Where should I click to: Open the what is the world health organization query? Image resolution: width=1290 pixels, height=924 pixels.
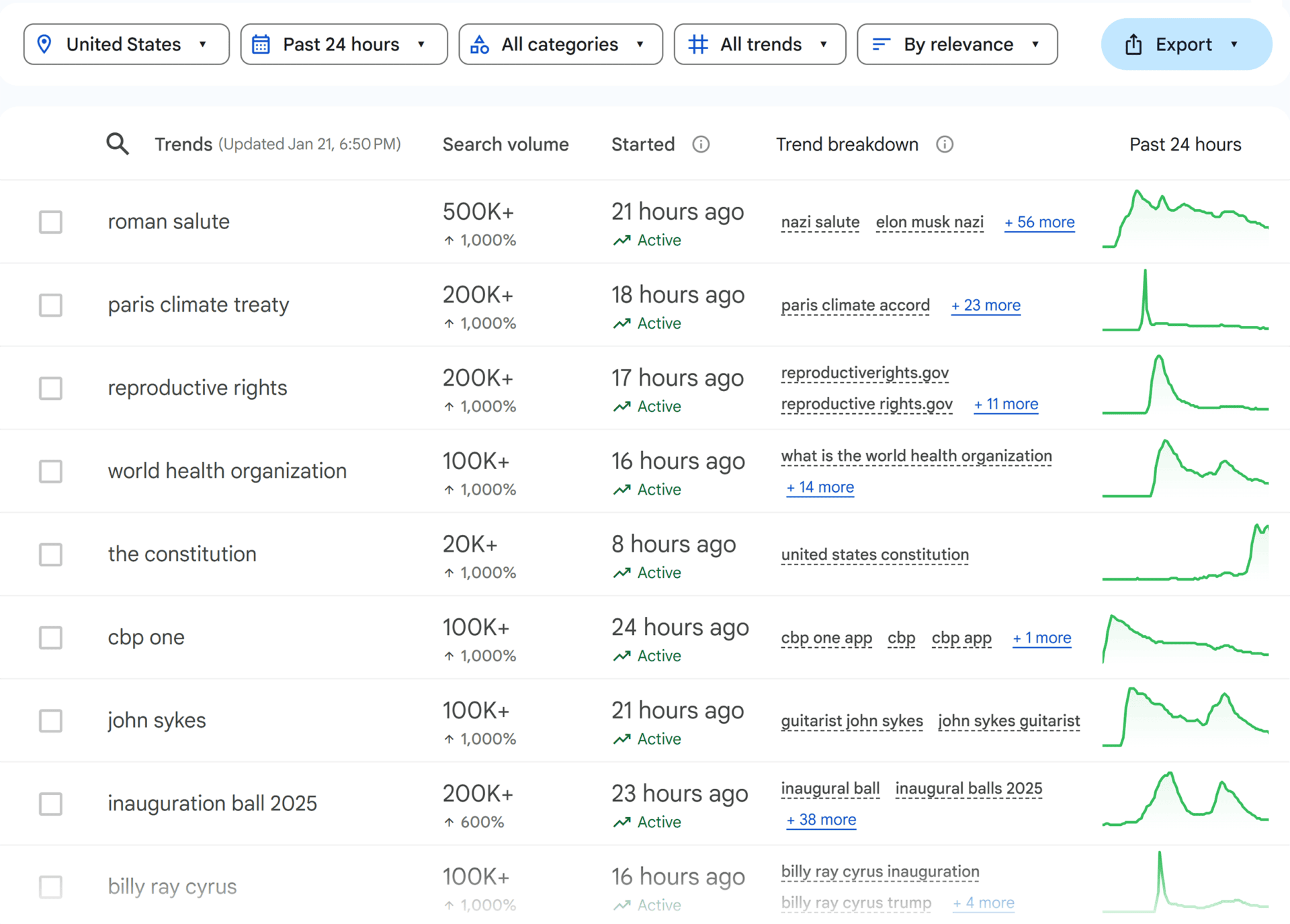click(x=916, y=456)
